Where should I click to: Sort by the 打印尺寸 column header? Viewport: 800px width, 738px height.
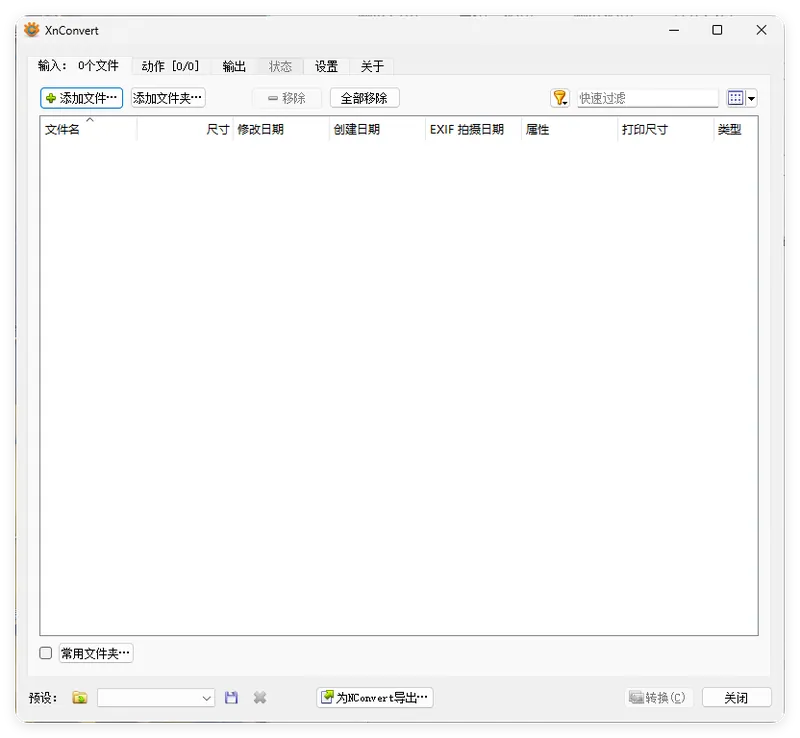click(x=665, y=130)
